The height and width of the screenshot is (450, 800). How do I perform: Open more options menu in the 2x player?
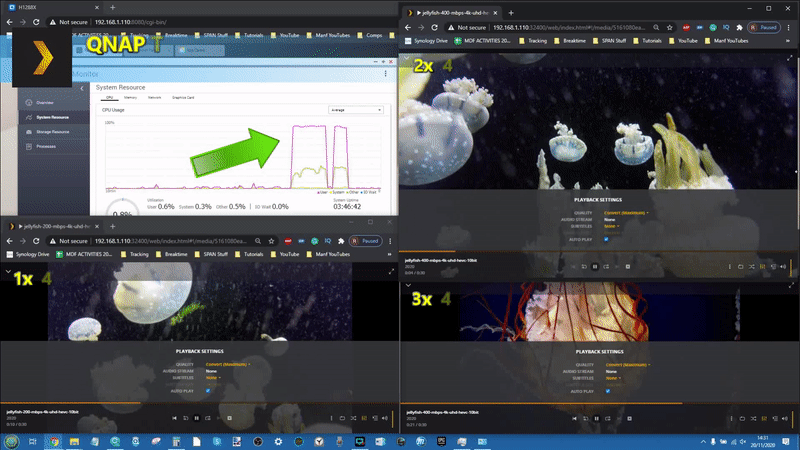pos(730,266)
